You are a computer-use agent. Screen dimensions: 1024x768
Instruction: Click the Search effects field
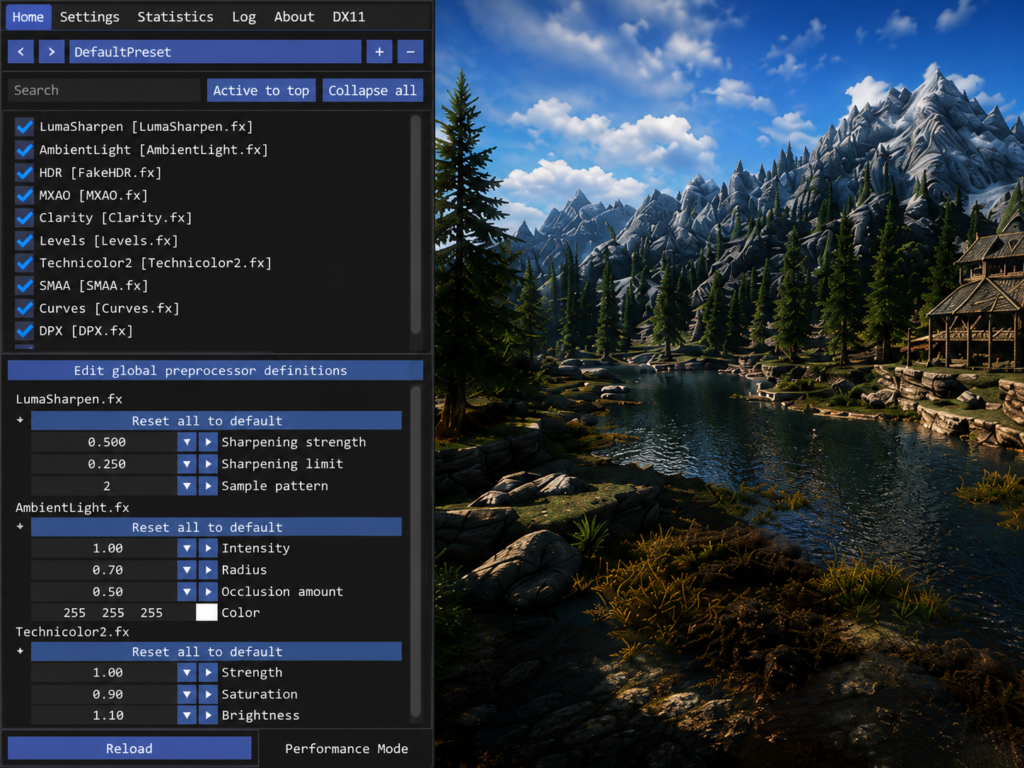pos(104,90)
